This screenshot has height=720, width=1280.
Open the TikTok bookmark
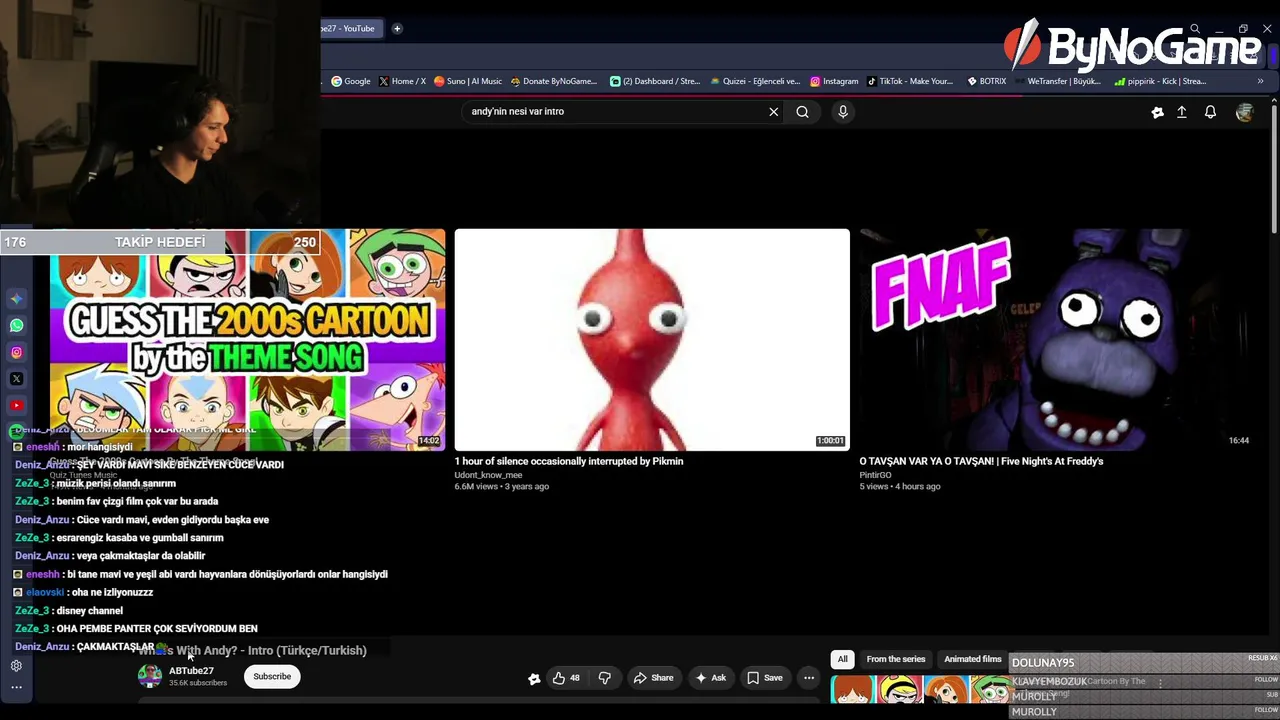(910, 81)
